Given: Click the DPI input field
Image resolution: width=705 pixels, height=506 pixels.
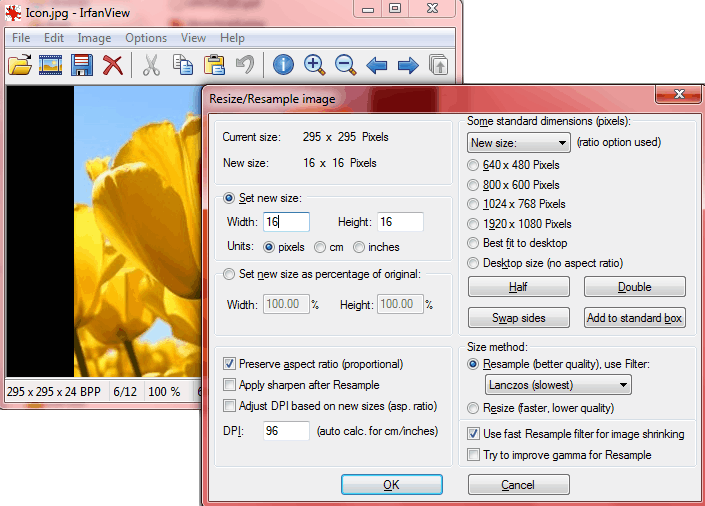Looking at the screenshot, I should pos(286,431).
